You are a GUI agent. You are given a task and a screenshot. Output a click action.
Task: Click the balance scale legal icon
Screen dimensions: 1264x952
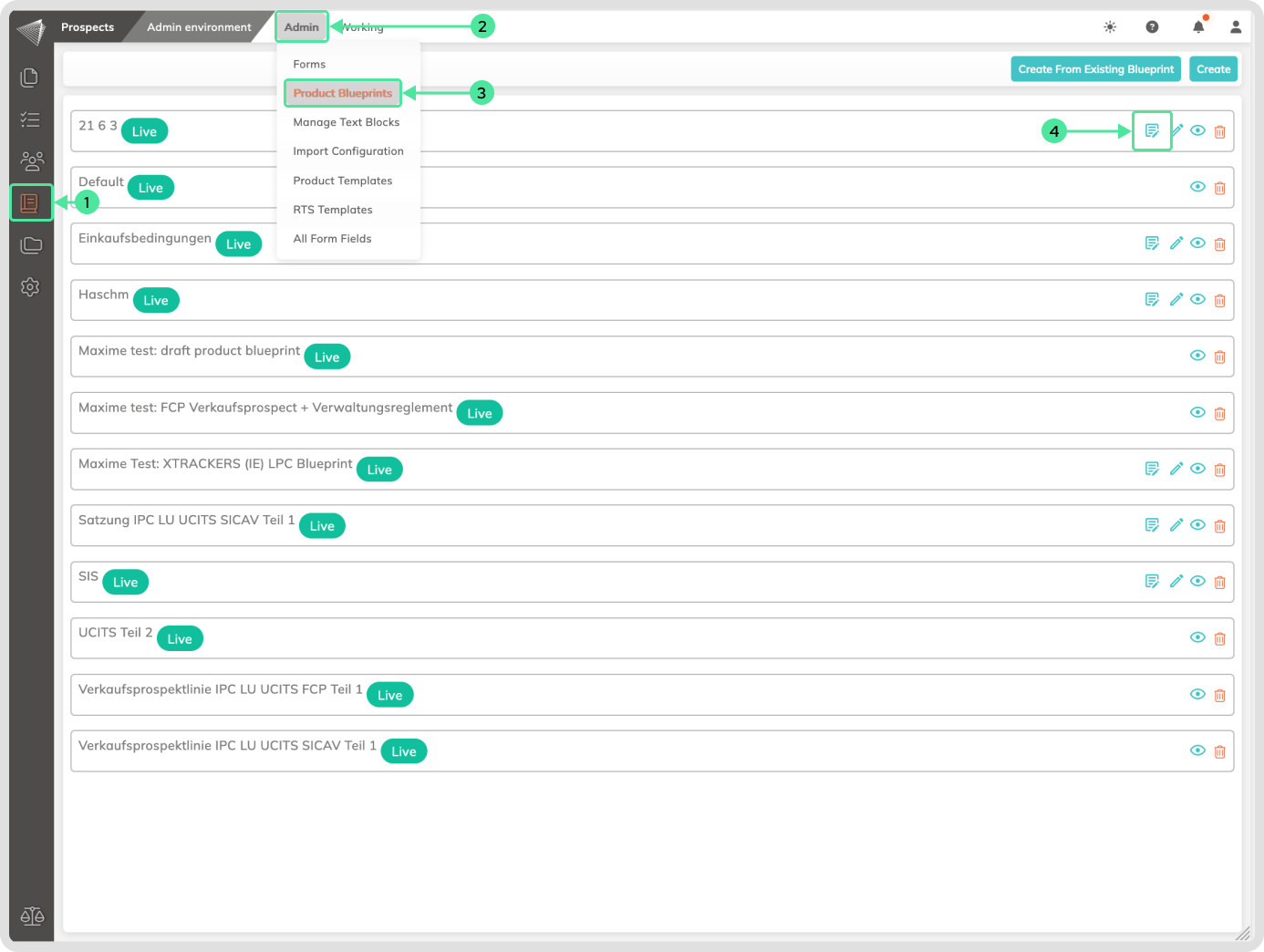32,916
